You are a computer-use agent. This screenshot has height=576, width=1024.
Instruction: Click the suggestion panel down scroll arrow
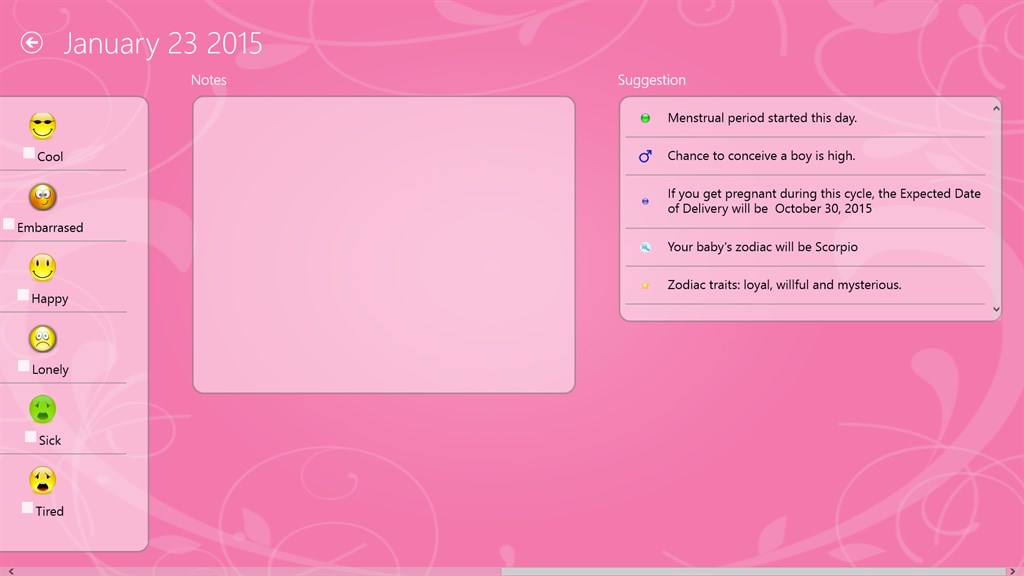(994, 310)
